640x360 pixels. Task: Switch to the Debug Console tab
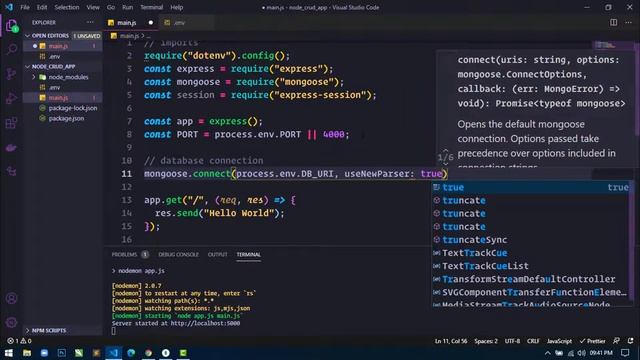click(x=178, y=254)
